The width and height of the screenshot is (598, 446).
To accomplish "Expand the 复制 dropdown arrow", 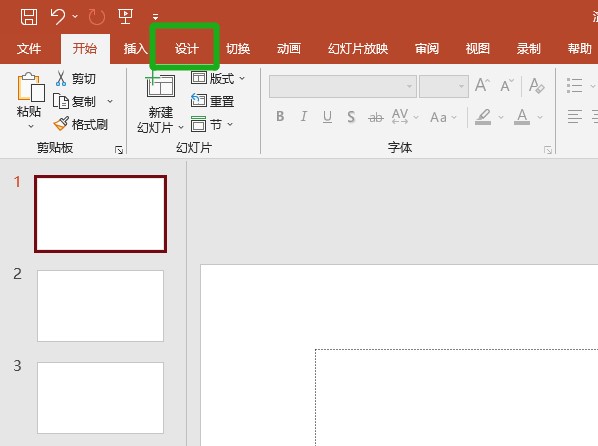I will pyautogui.click(x=110, y=101).
